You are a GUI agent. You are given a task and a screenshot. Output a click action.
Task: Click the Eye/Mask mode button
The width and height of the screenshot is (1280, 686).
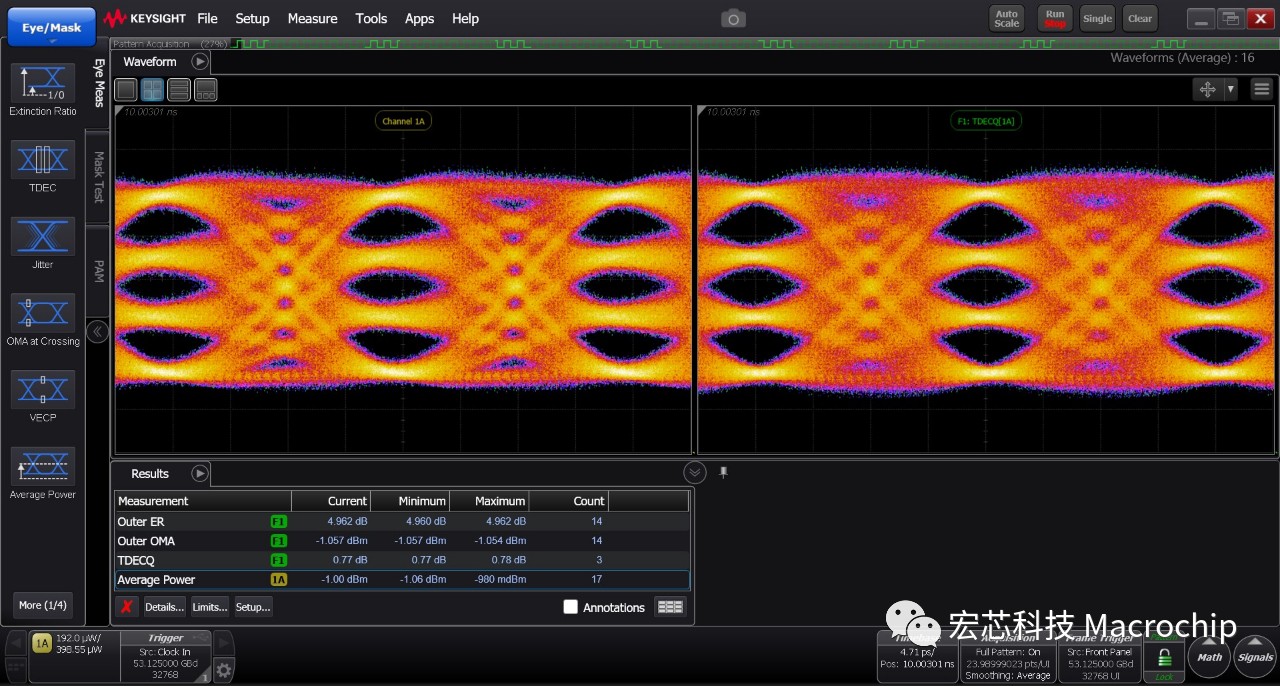pyautogui.click(x=51, y=27)
